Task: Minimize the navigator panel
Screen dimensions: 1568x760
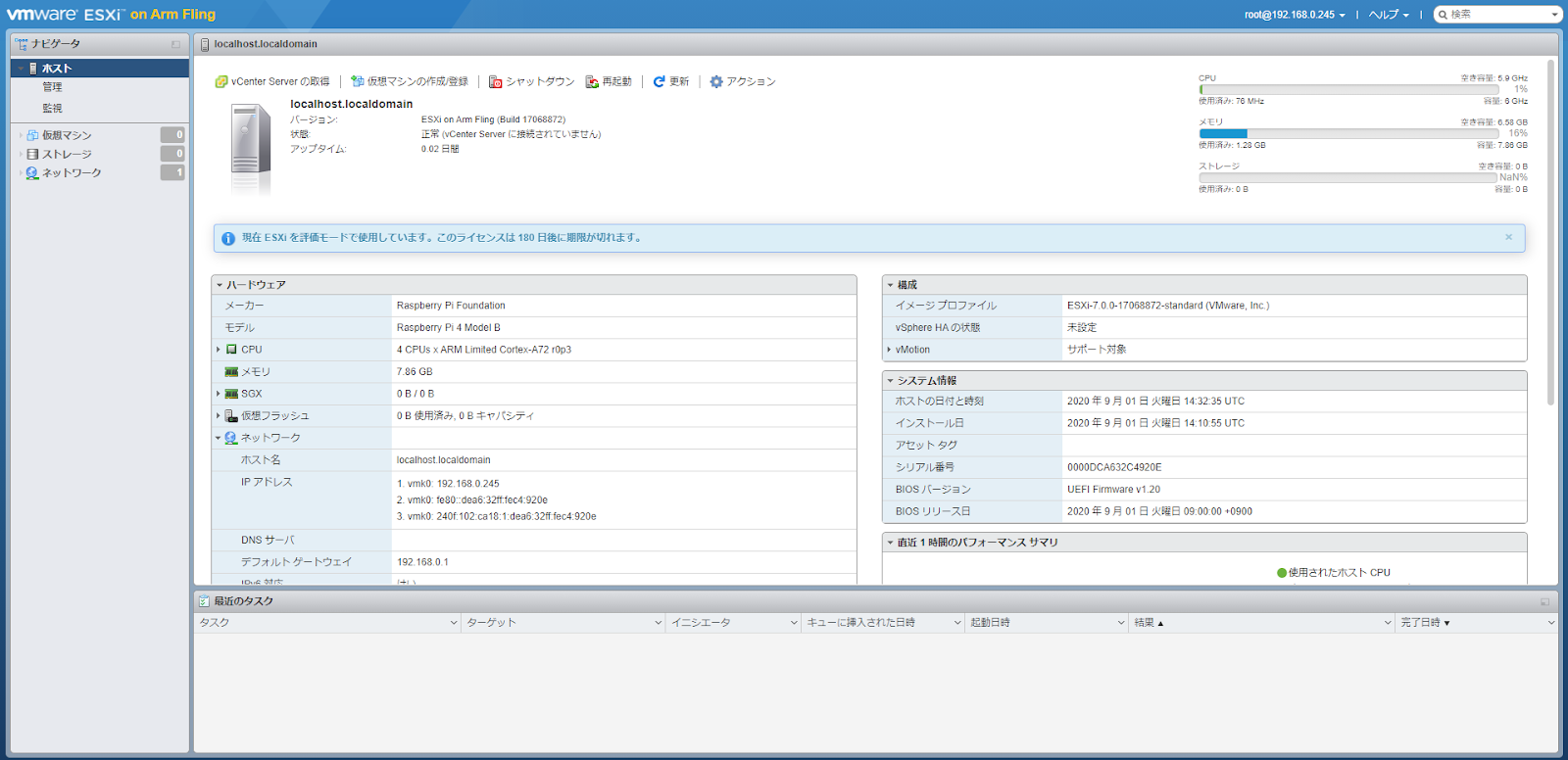Action: pyautogui.click(x=175, y=45)
